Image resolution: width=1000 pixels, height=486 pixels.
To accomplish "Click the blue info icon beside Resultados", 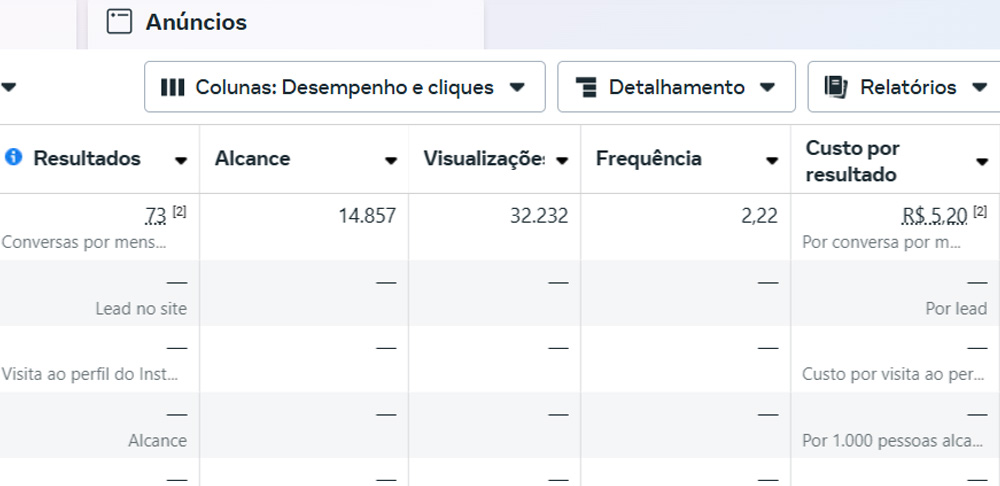I will (13, 158).
